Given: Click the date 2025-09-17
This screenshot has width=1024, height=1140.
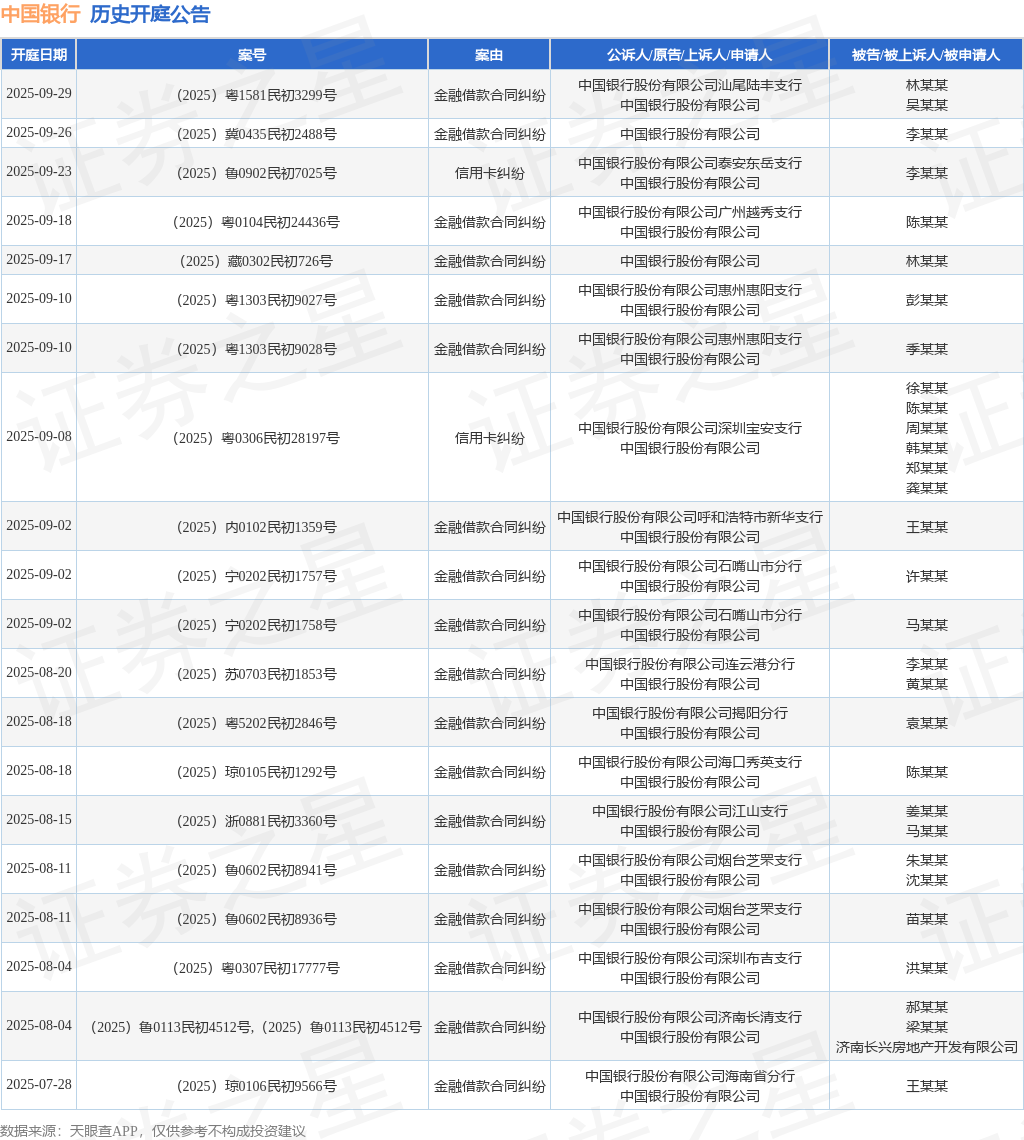Looking at the screenshot, I should 39,260.
